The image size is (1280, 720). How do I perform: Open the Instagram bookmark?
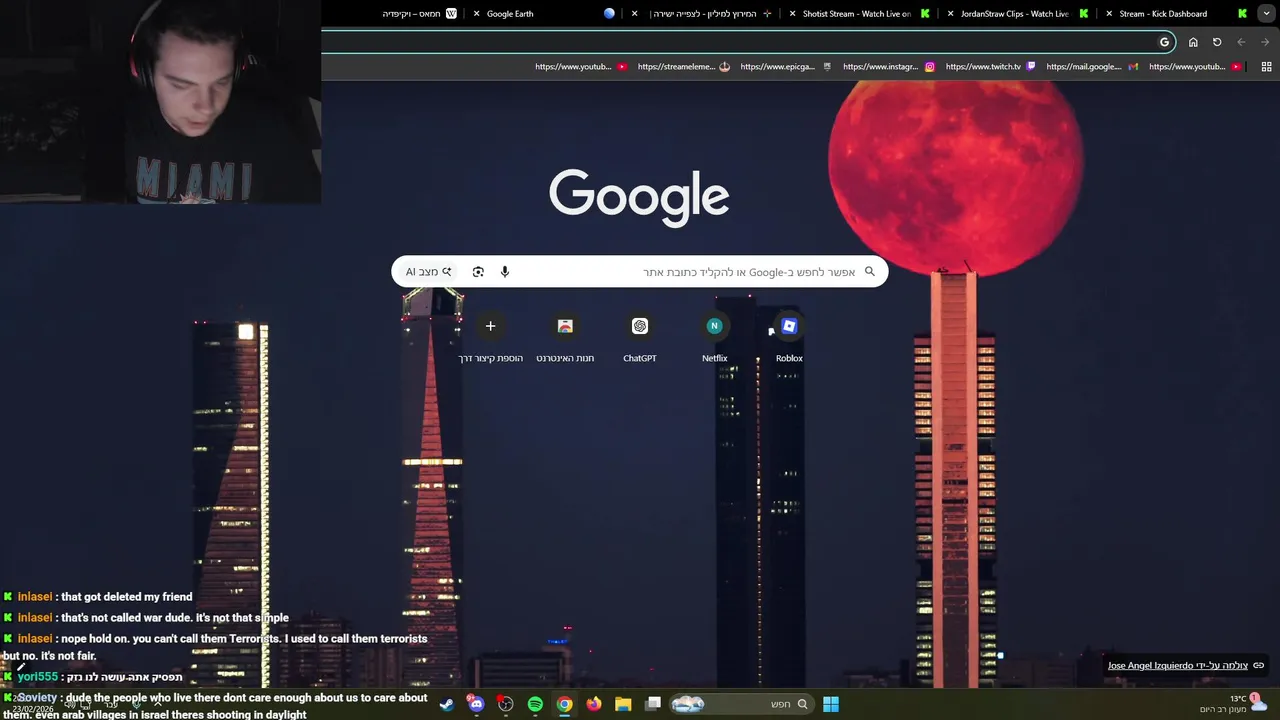pyautogui.click(x=888, y=67)
